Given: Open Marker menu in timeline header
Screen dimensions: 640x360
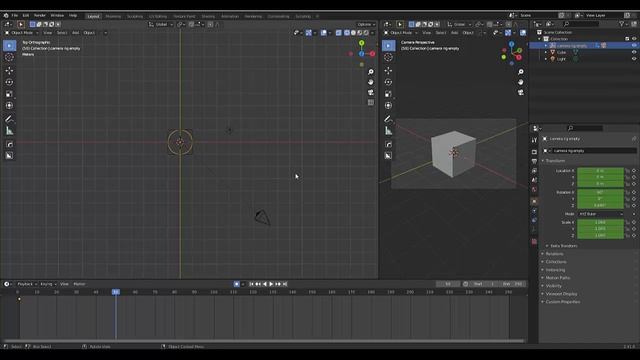Looking at the screenshot, I should point(79,284).
